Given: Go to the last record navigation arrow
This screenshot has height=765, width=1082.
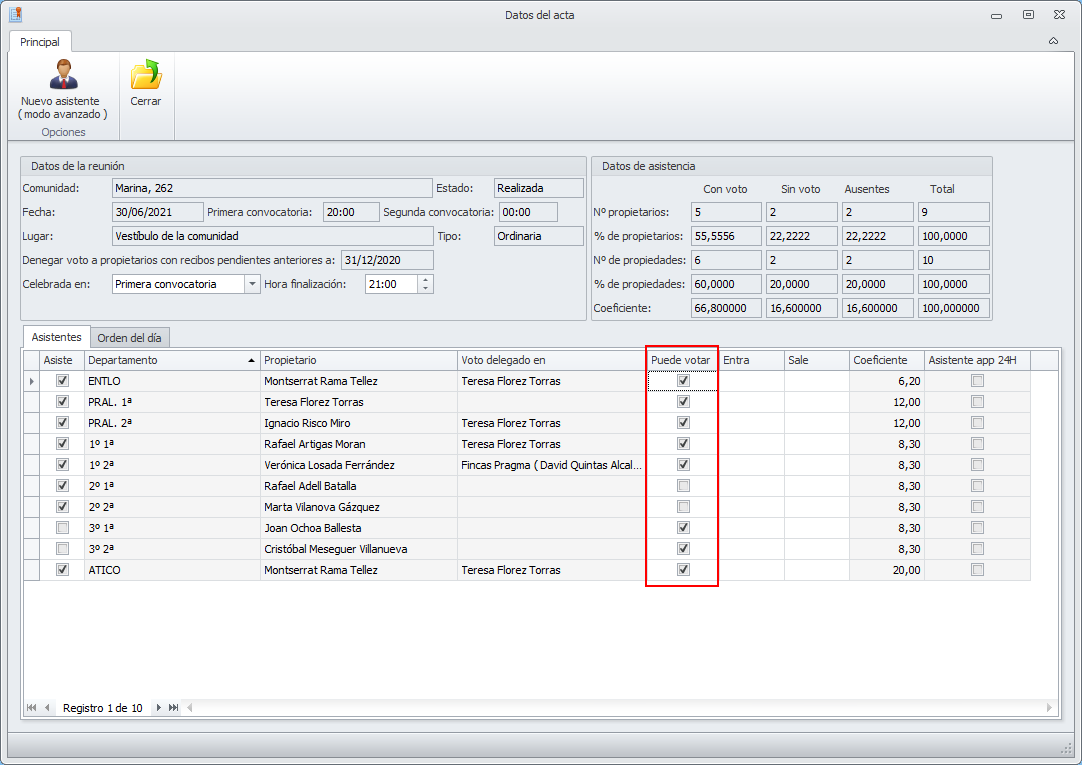Looking at the screenshot, I should coord(174,708).
